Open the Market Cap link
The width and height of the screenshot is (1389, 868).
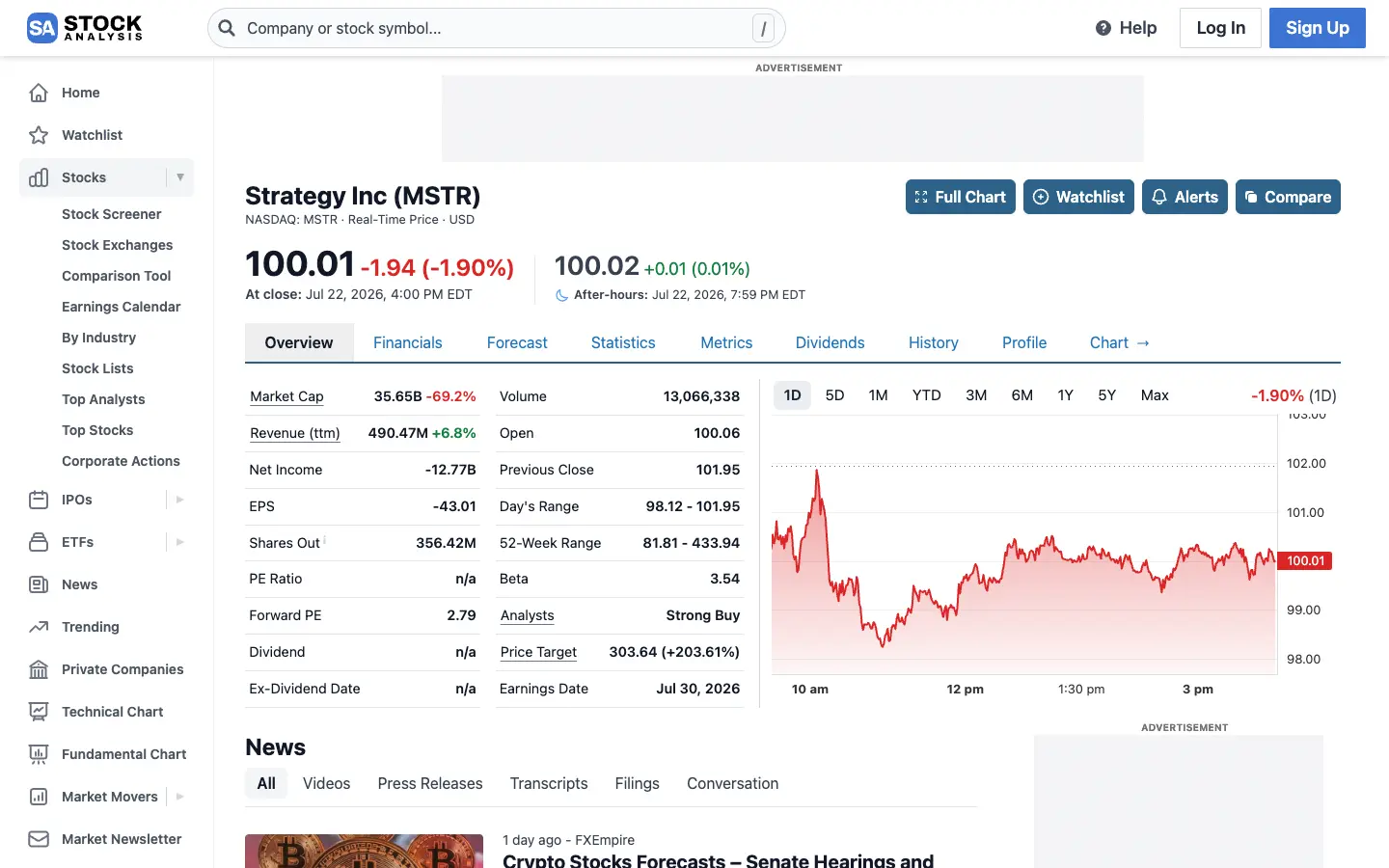click(x=286, y=396)
